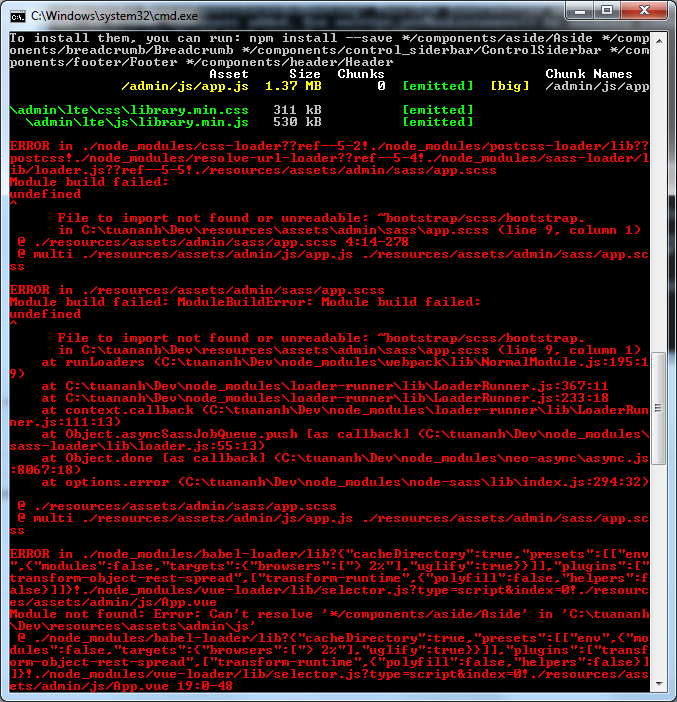This screenshot has height=702, width=677.
Task: Click the yellow [big] flag
Action: tap(510, 86)
